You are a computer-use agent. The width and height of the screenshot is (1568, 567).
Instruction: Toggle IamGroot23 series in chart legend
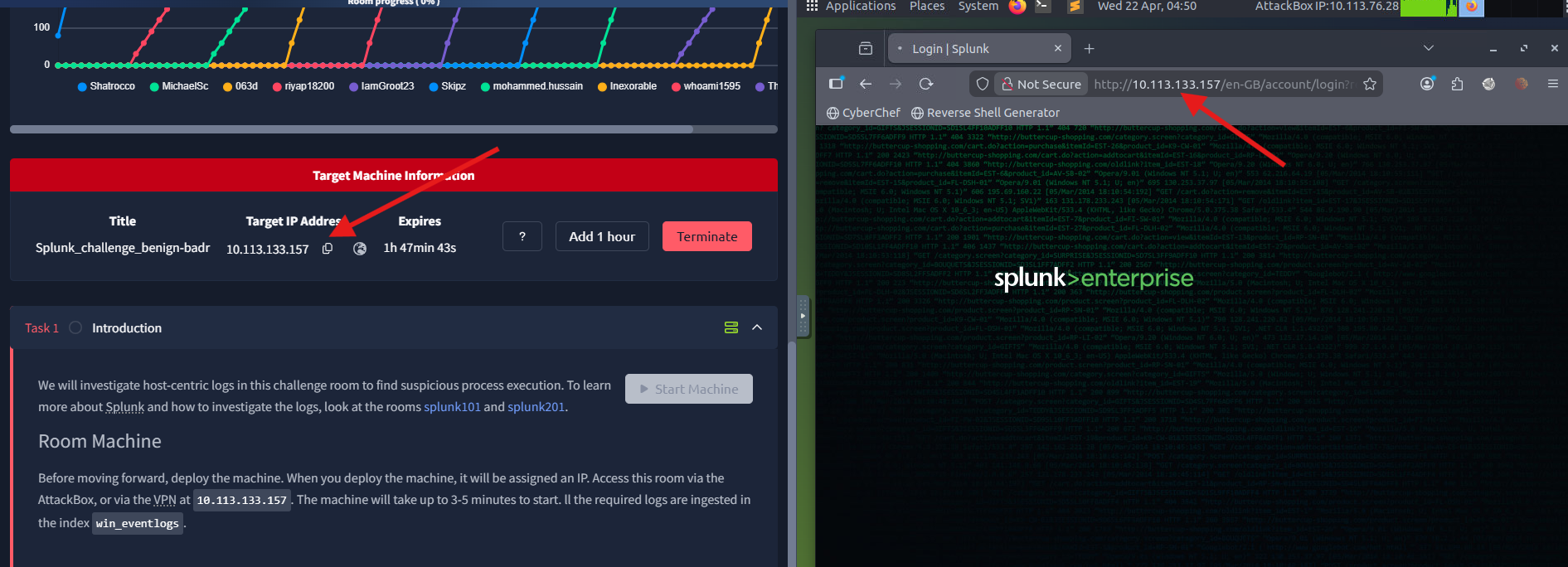[381, 86]
